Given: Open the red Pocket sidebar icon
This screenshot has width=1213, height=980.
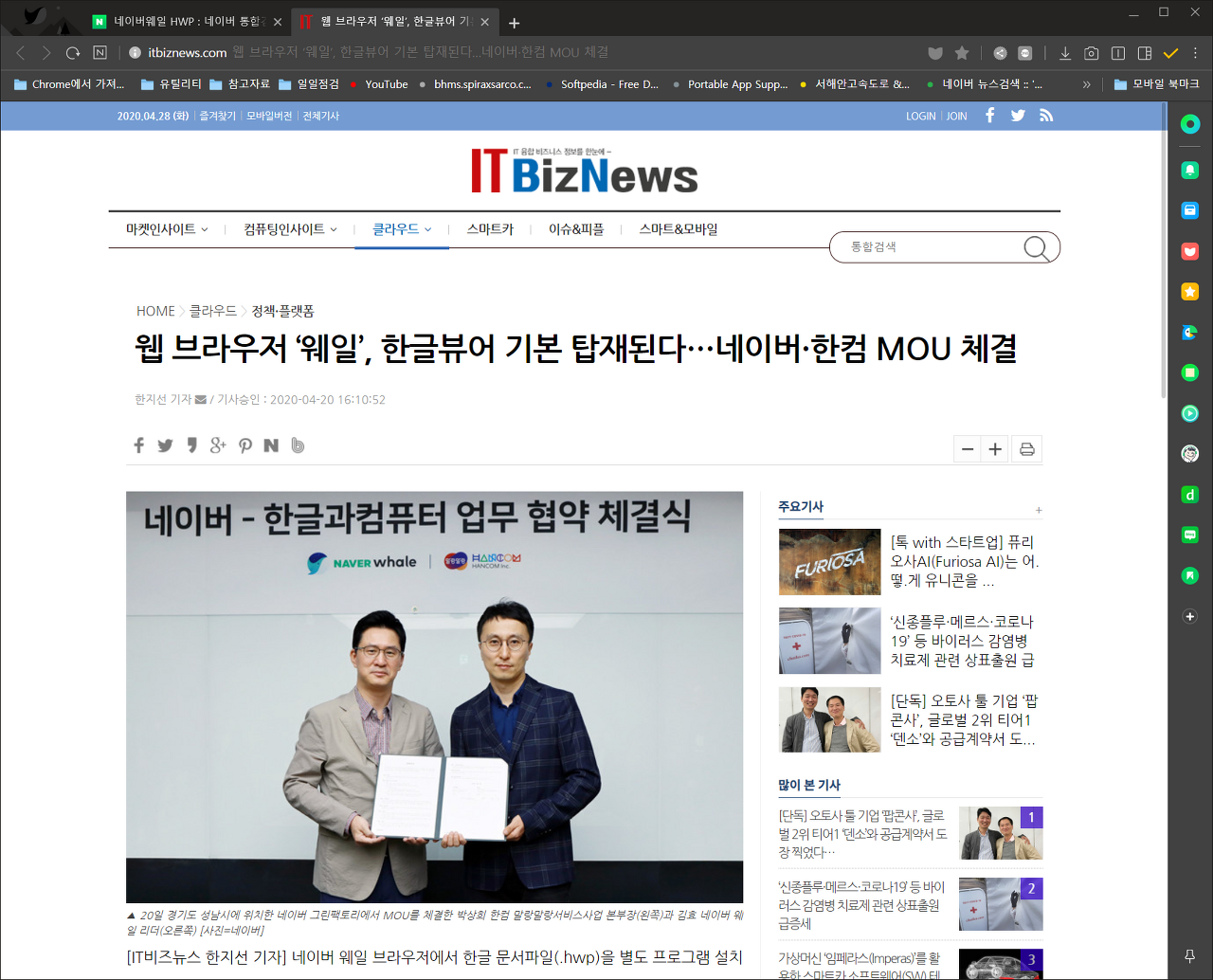Looking at the screenshot, I should [x=1190, y=251].
